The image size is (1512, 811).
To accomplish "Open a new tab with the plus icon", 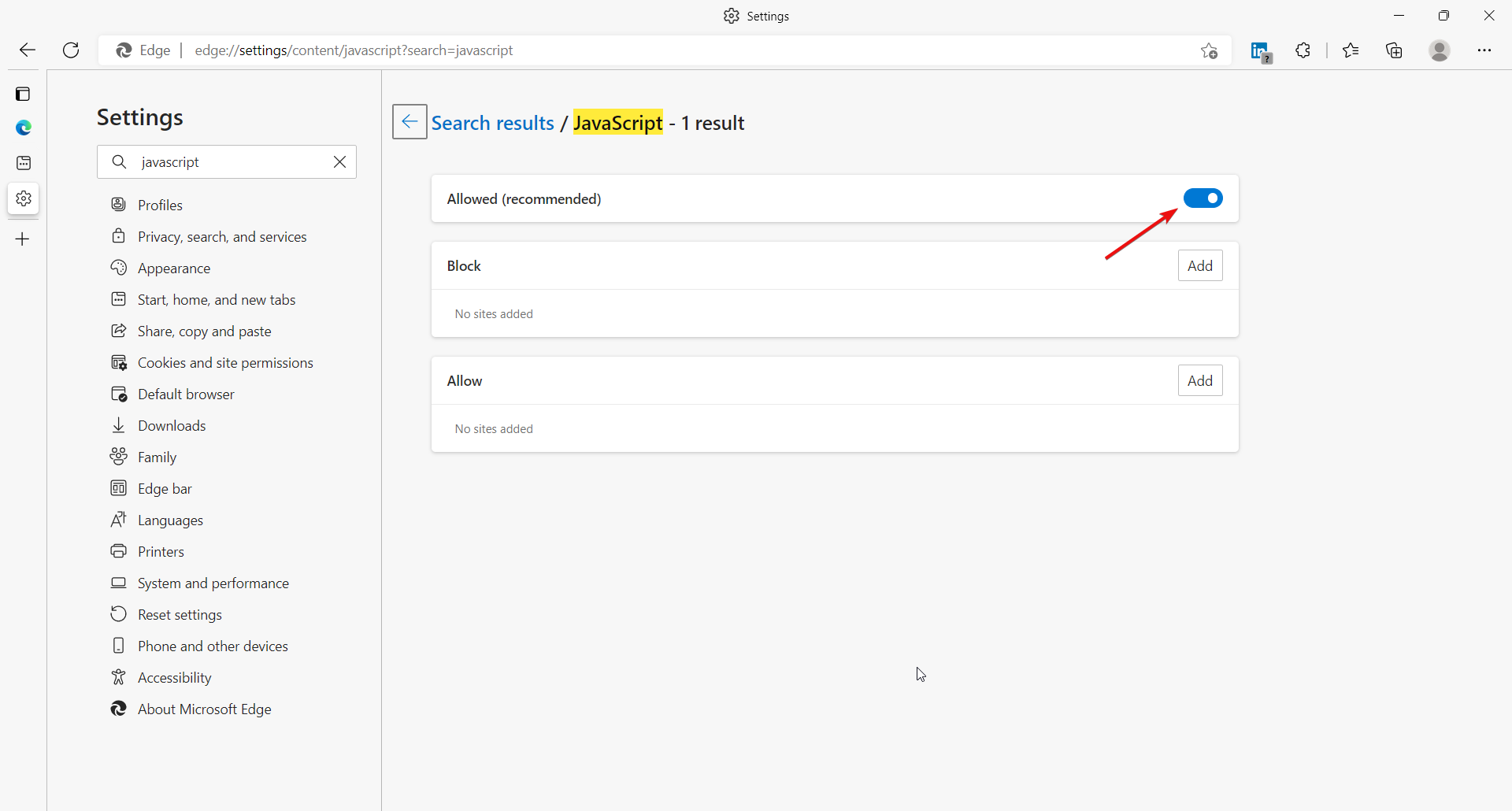I will [23, 239].
